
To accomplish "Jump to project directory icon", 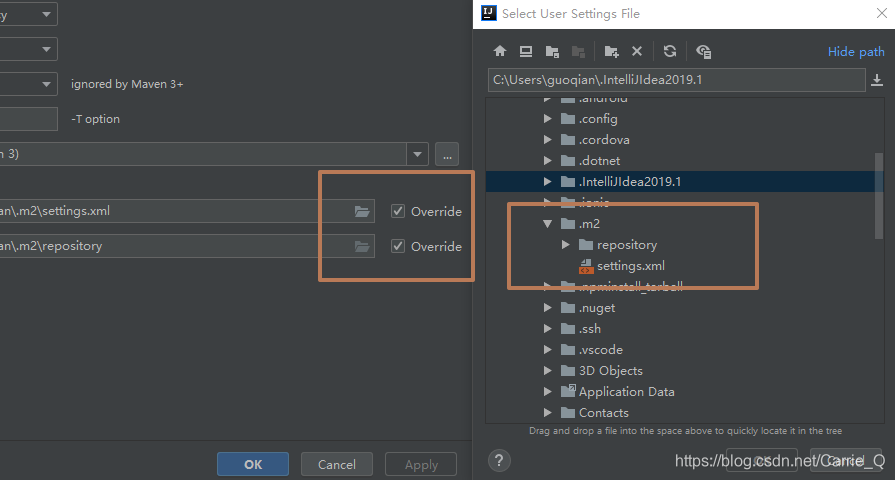I will tap(552, 51).
